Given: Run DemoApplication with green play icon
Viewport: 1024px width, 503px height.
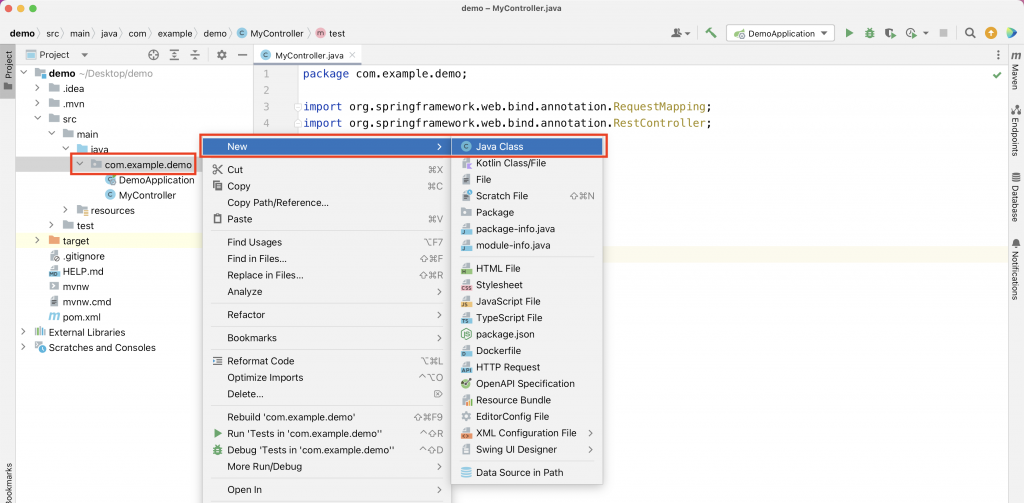Looking at the screenshot, I should pos(849,33).
